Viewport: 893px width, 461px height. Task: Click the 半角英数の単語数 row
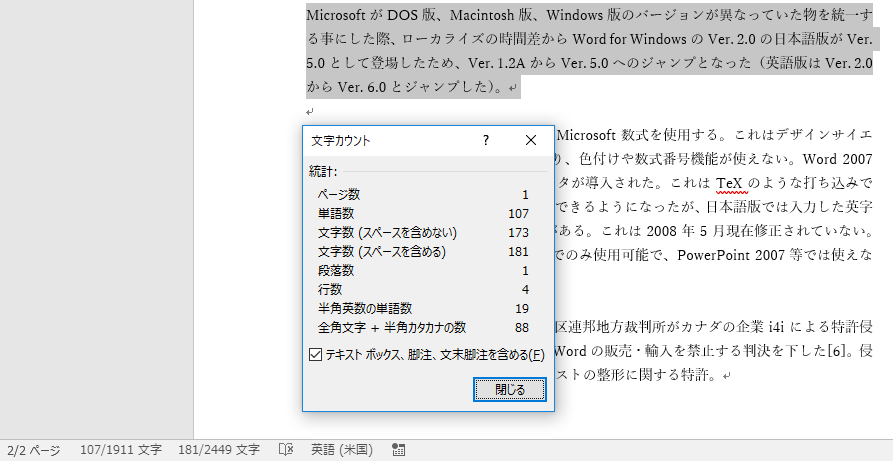pos(423,309)
